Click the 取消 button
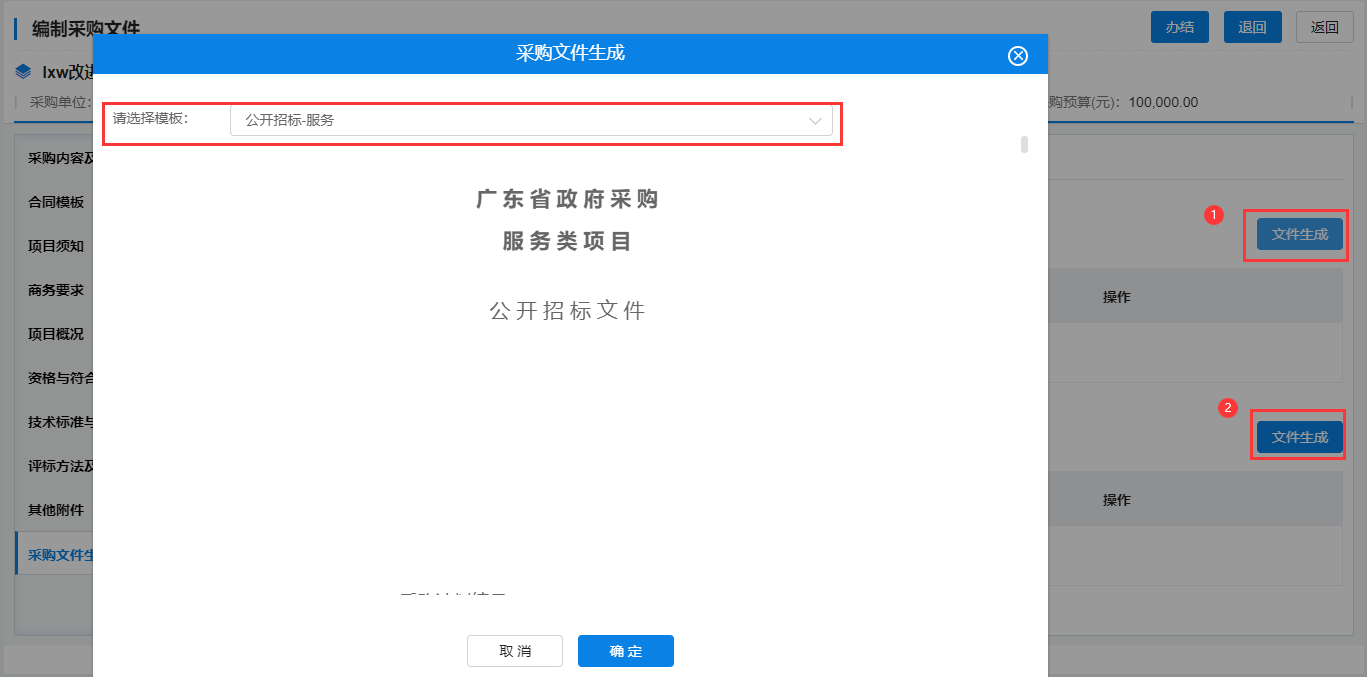The height and width of the screenshot is (677, 1367). pos(515,651)
